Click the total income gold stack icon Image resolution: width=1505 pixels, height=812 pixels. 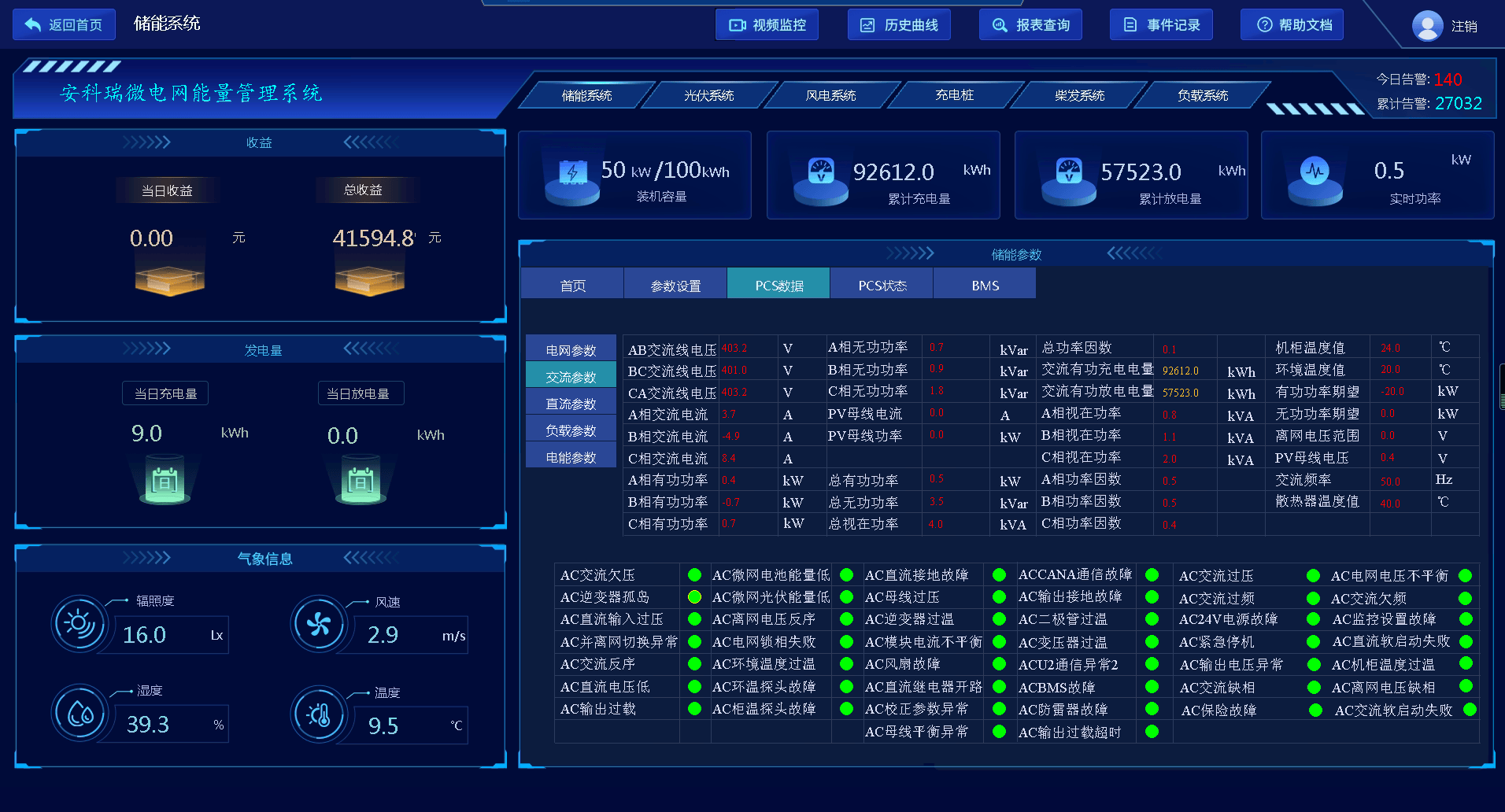369,279
